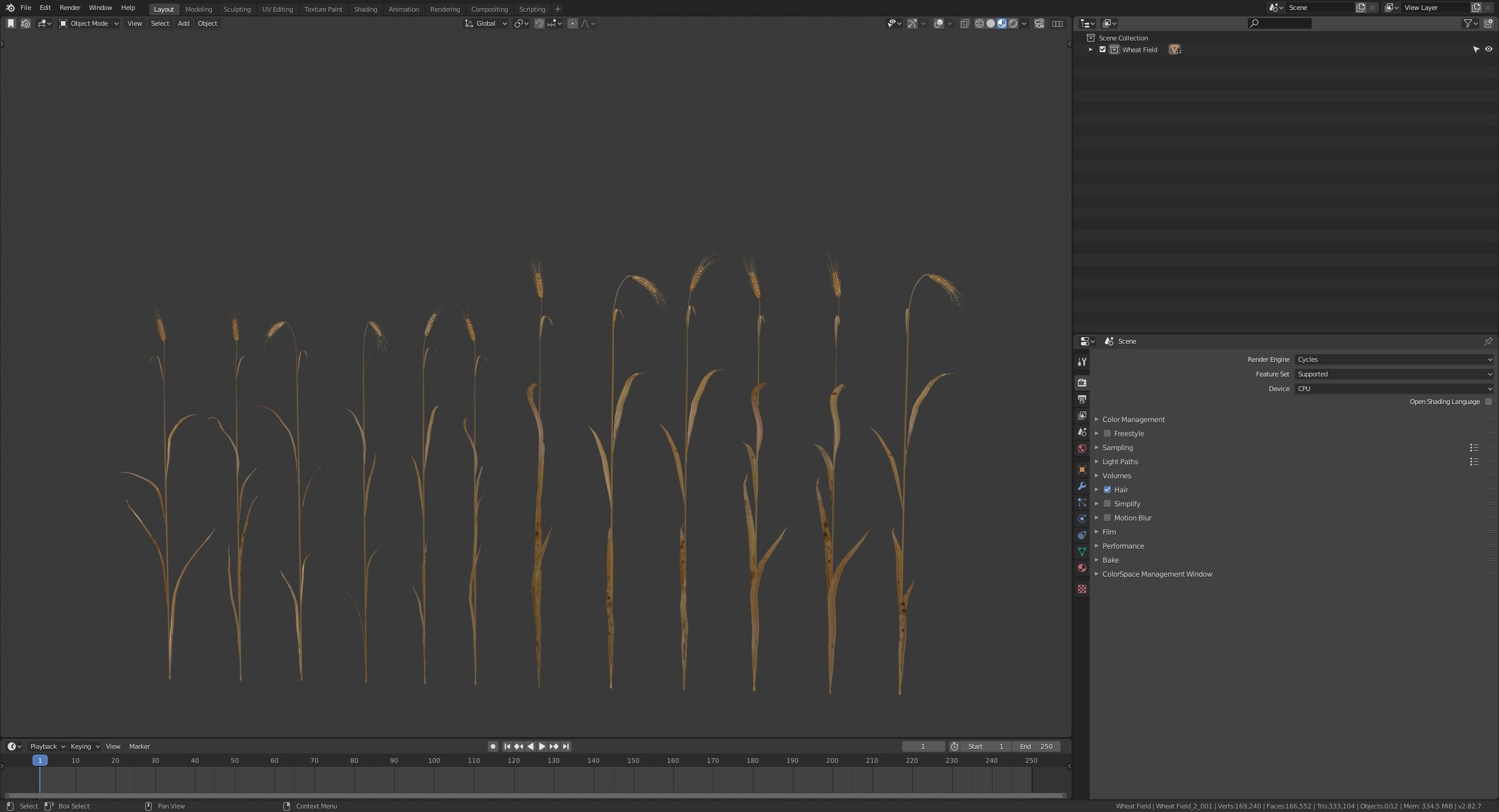The width and height of the screenshot is (1499, 812).
Task: Open the Render Engine dropdown
Action: pos(1394,359)
